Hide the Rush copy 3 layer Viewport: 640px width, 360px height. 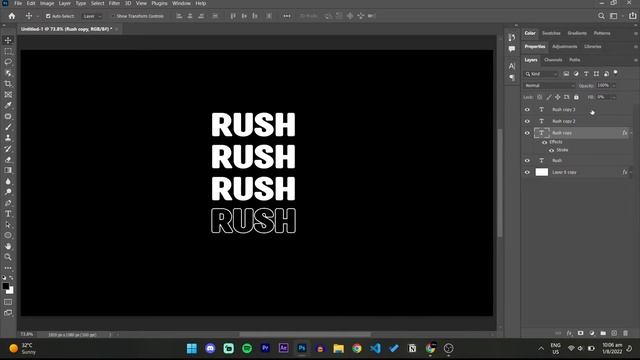point(527,109)
